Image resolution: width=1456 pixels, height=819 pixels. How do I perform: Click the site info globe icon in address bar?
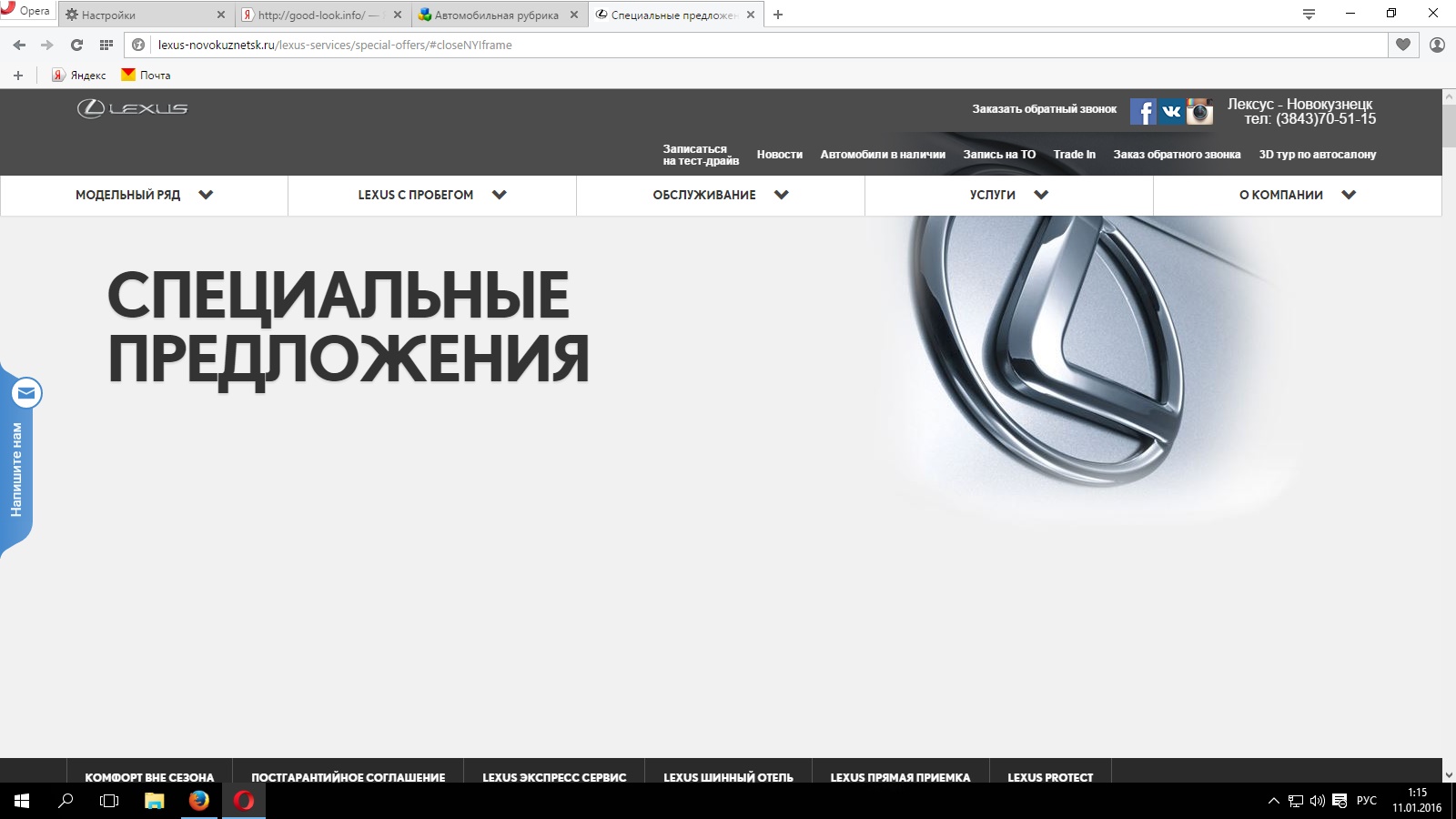click(x=138, y=45)
